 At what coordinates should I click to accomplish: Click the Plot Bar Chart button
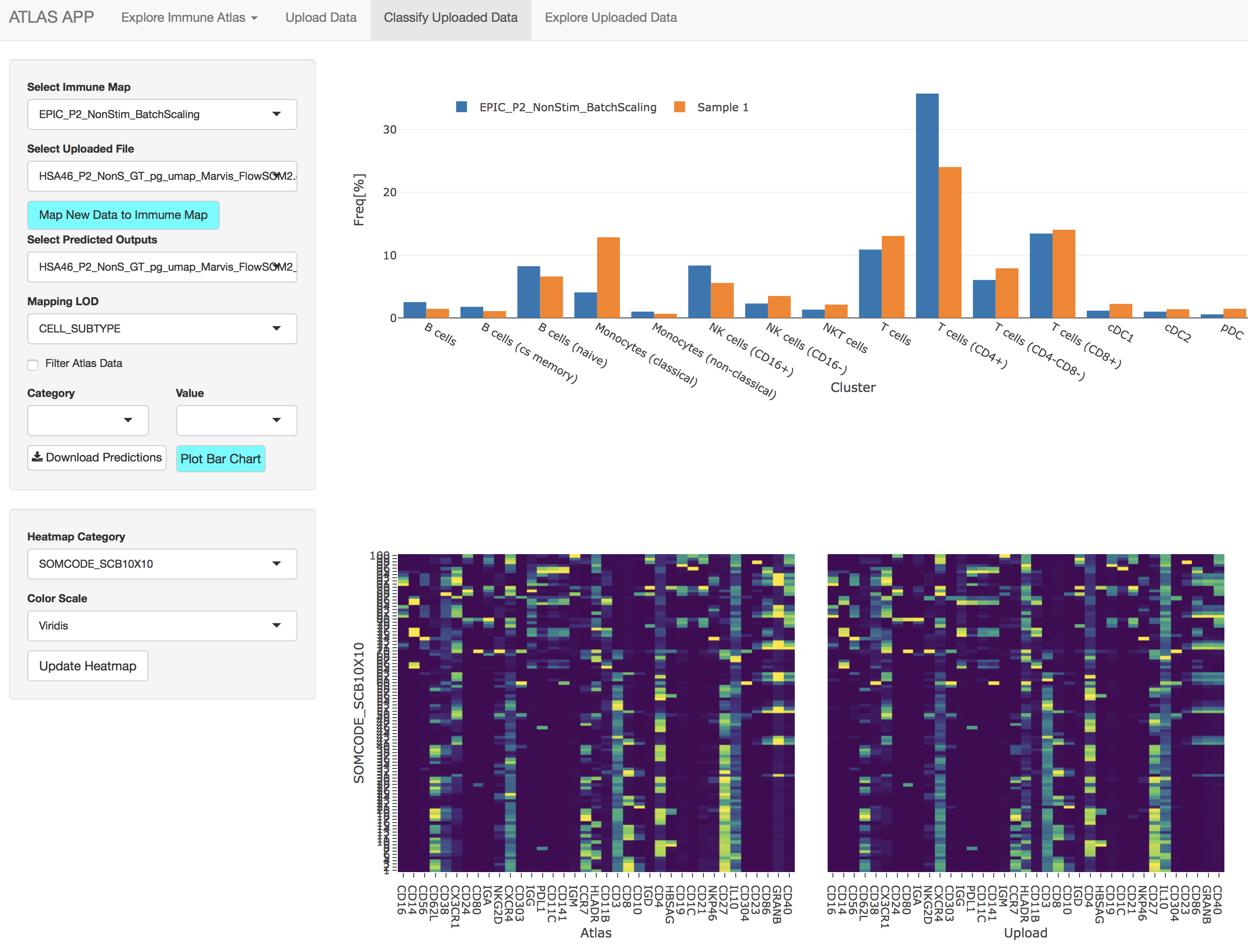tap(220, 459)
